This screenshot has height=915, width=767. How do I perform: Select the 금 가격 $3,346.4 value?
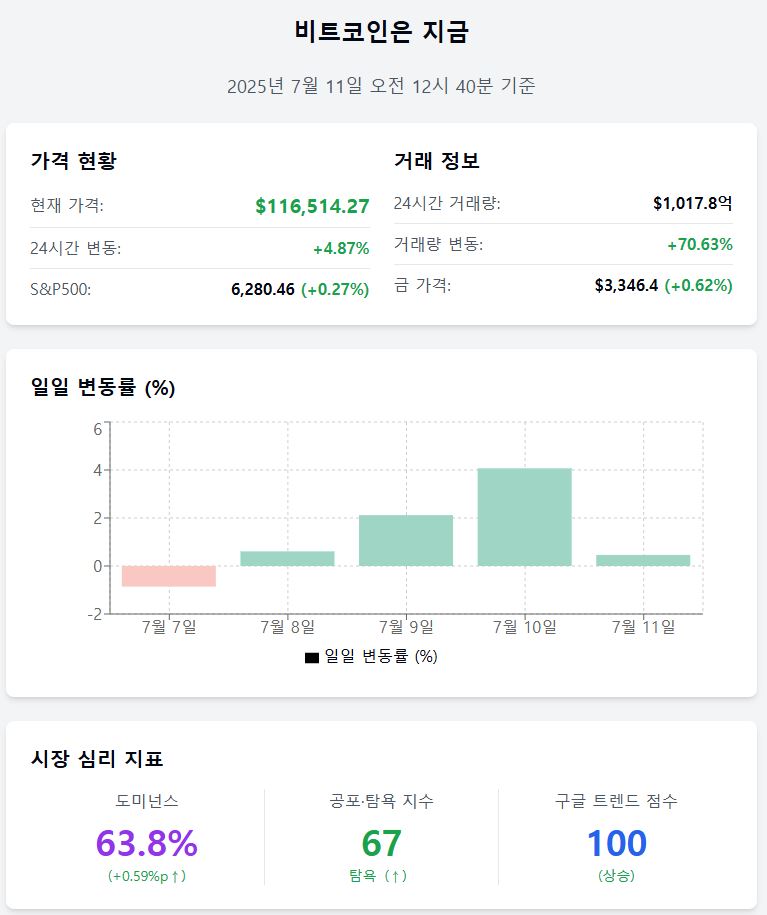tap(626, 285)
